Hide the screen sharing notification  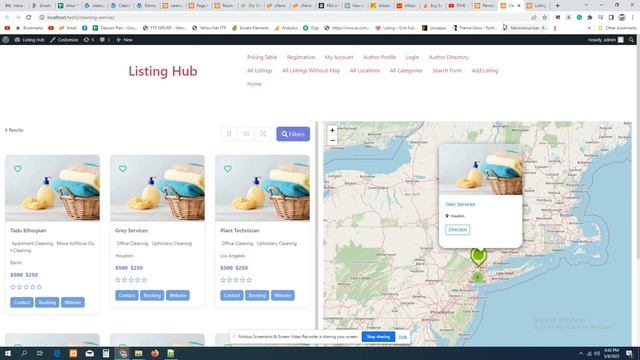coord(403,337)
